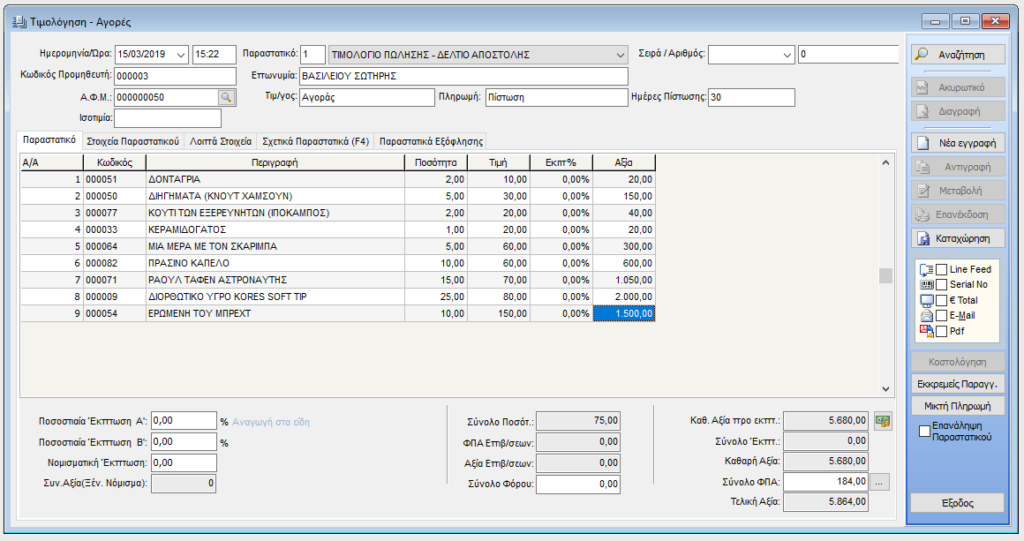This screenshot has width=1024, height=541.
Task: Click the Ημέρες Πίστωσης field
Action: point(752,97)
